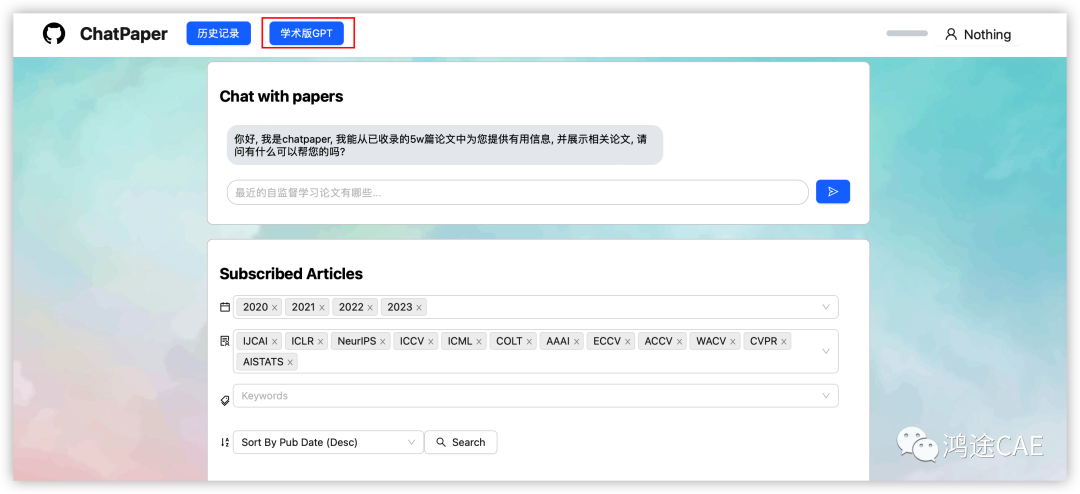This screenshot has height=494, width=1080.
Task: Click the ChatPaper title text
Action: pyautogui.click(x=123, y=34)
